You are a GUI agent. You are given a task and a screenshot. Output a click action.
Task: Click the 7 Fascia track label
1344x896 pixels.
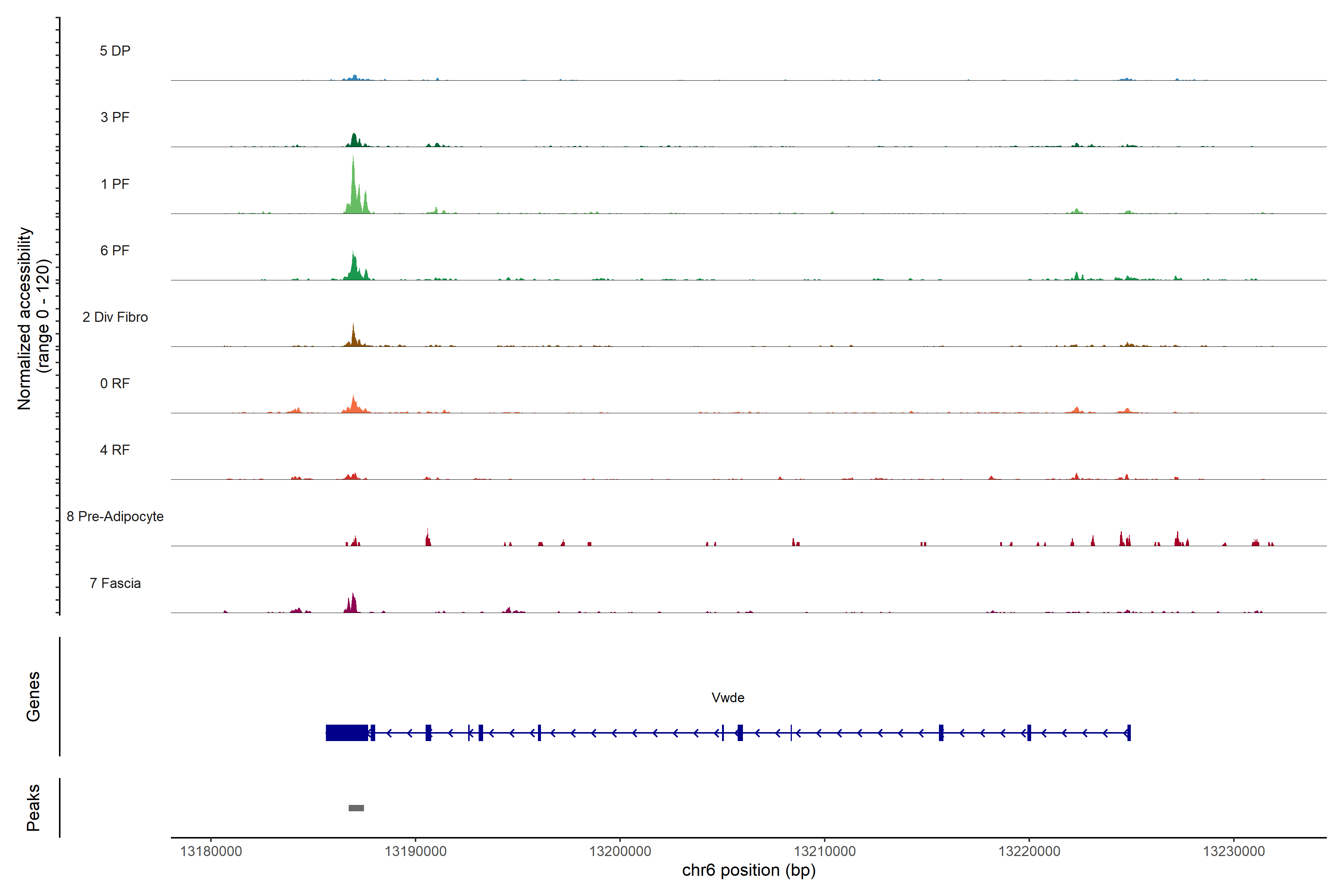point(115,584)
